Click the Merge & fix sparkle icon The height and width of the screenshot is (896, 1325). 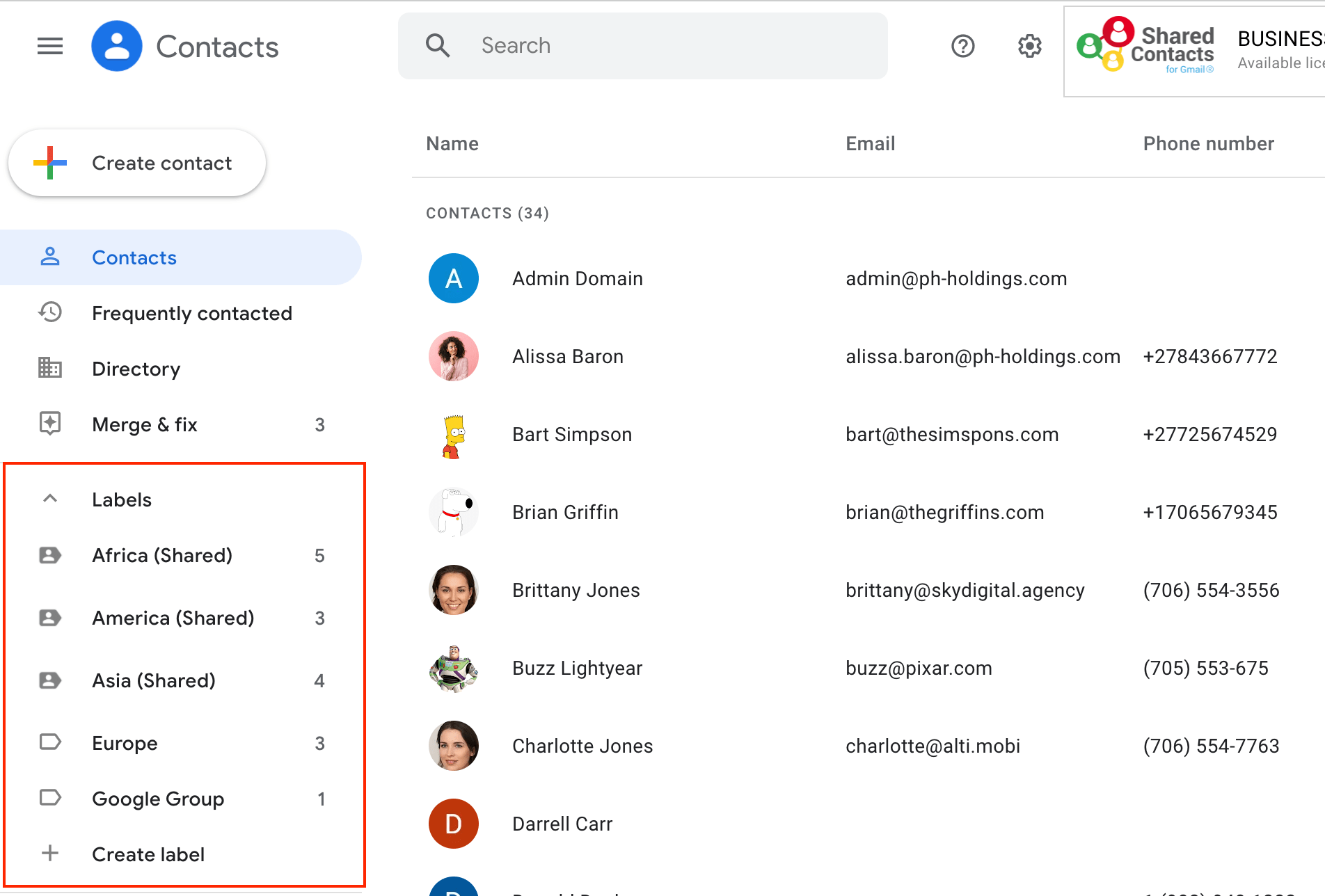[x=50, y=423]
